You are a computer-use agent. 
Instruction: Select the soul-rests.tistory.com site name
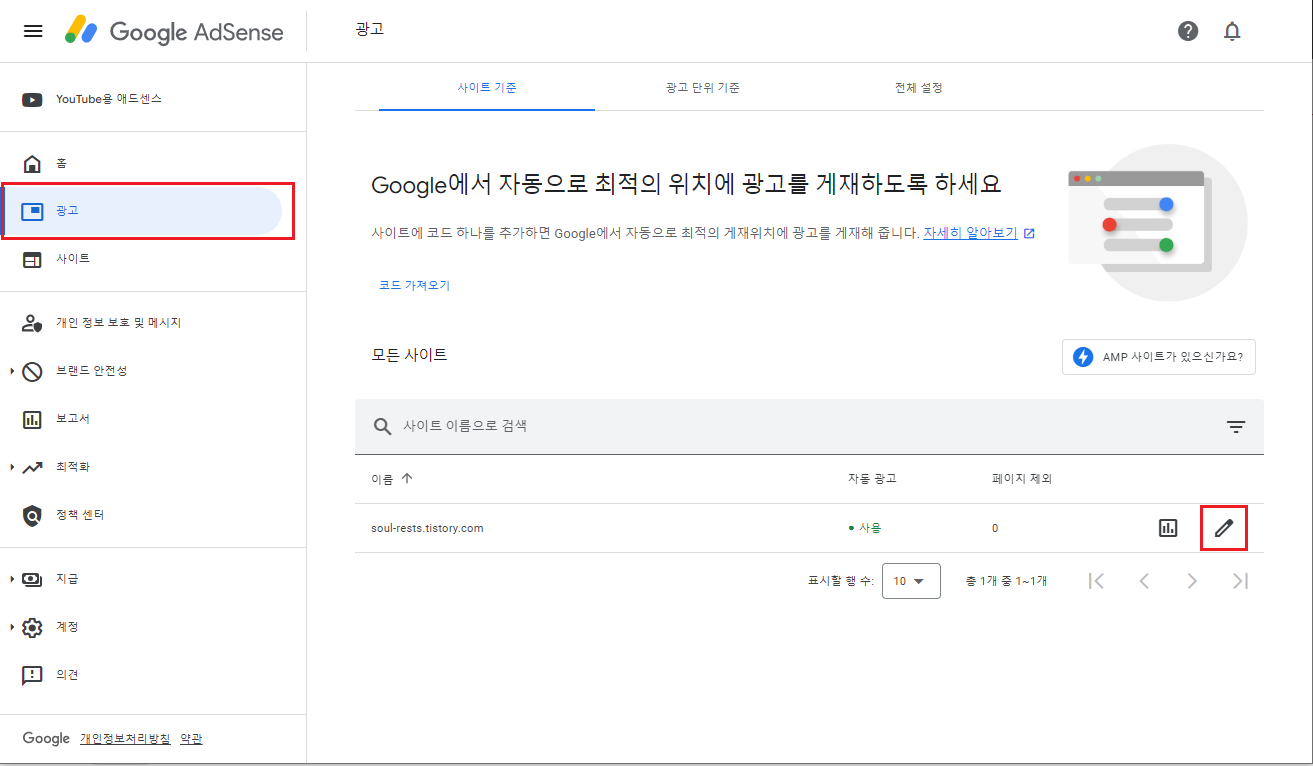click(x=427, y=528)
